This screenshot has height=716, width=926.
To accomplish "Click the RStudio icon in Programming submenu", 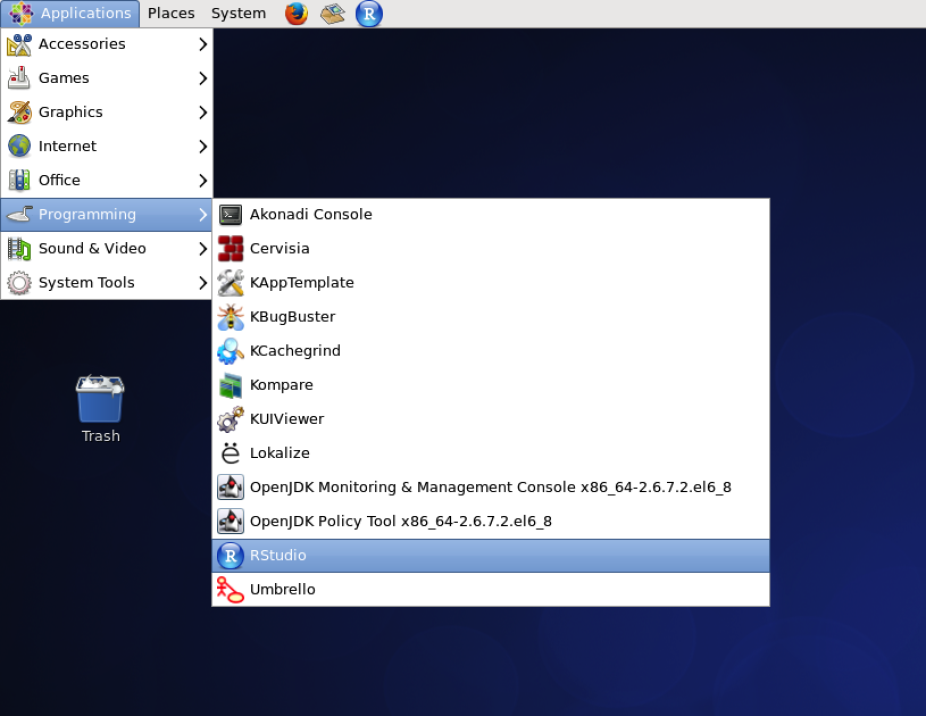I will point(230,555).
